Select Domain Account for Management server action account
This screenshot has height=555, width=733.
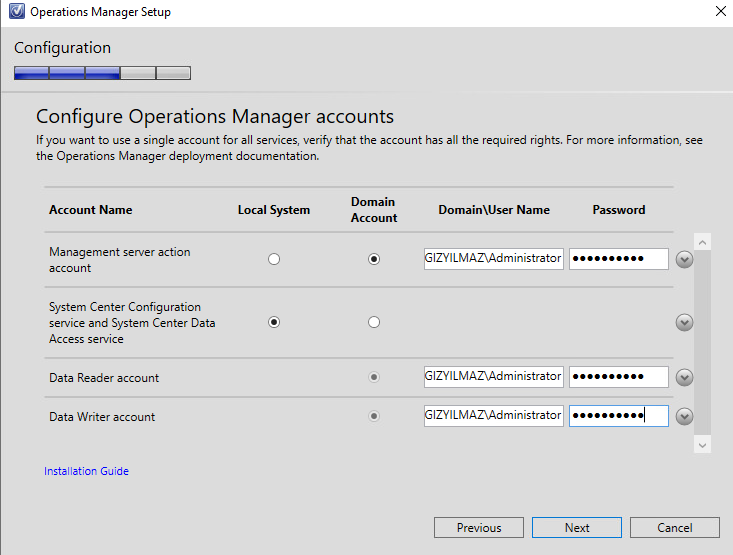click(x=374, y=259)
